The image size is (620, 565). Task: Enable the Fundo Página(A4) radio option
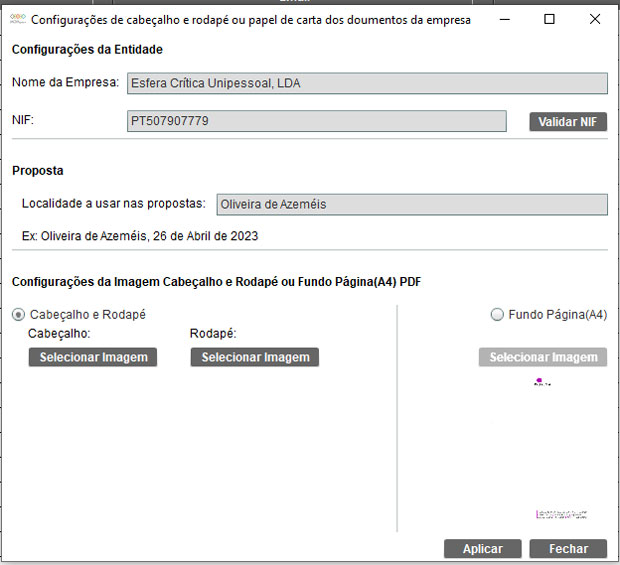click(x=497, y=315)
